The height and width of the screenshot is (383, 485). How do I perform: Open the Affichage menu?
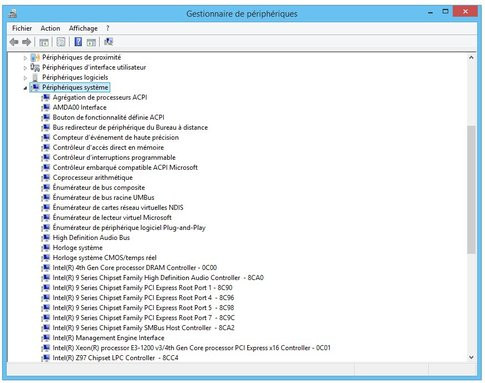(x=83, y=28)
